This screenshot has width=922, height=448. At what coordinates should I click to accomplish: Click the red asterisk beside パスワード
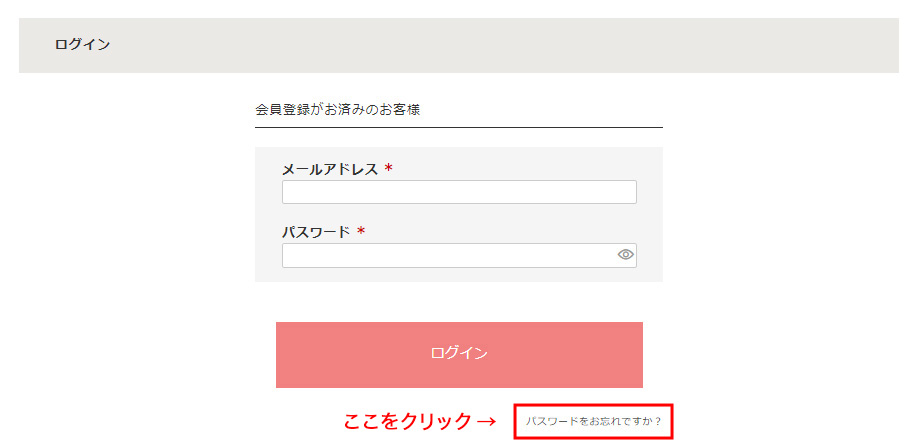click(x=361, y=232)
